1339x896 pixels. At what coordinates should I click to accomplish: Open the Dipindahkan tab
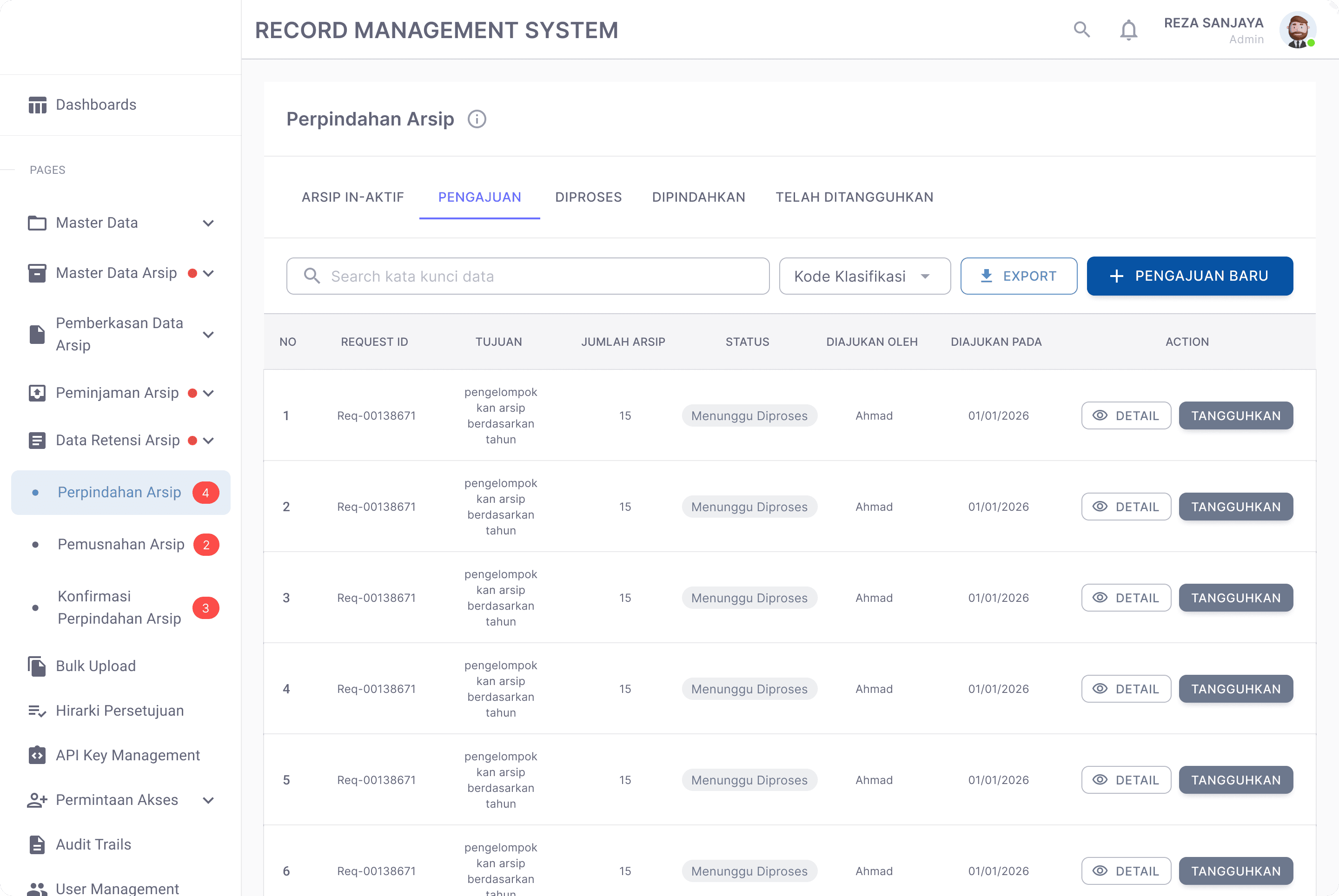[x=699, y=197]
